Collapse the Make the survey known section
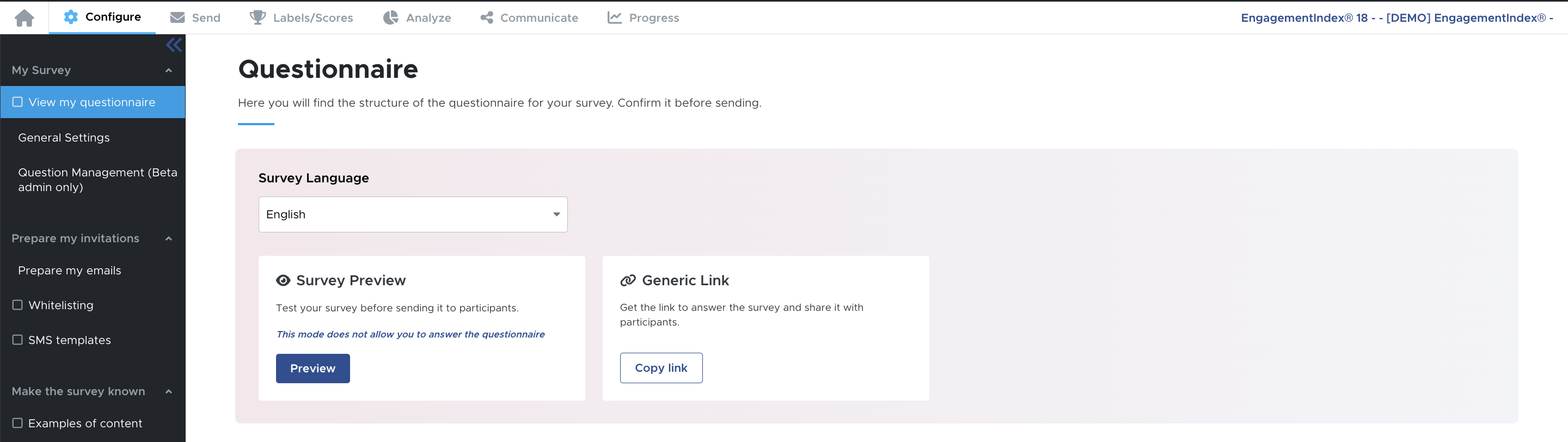The height and width of the screenshot is (442, 1568). tap(169, 391)
